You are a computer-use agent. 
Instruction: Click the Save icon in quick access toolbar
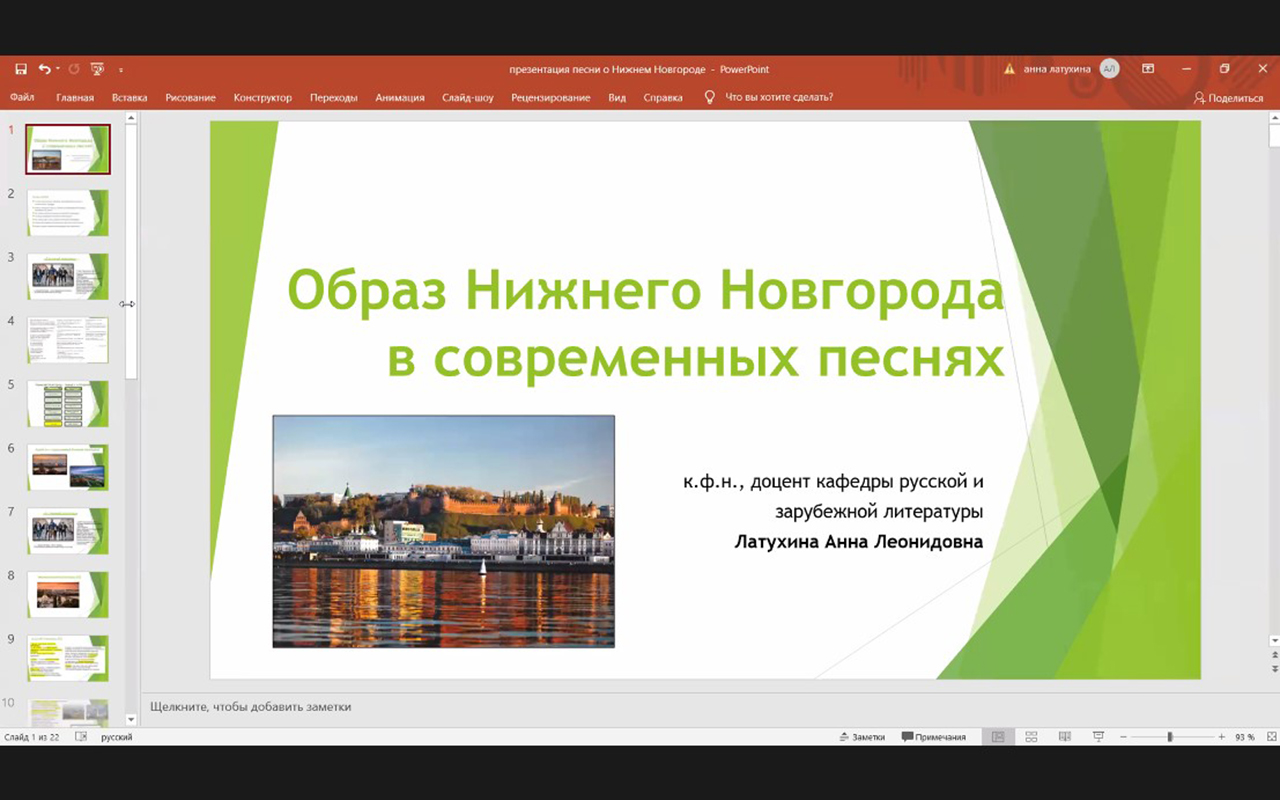pos(20,69)
